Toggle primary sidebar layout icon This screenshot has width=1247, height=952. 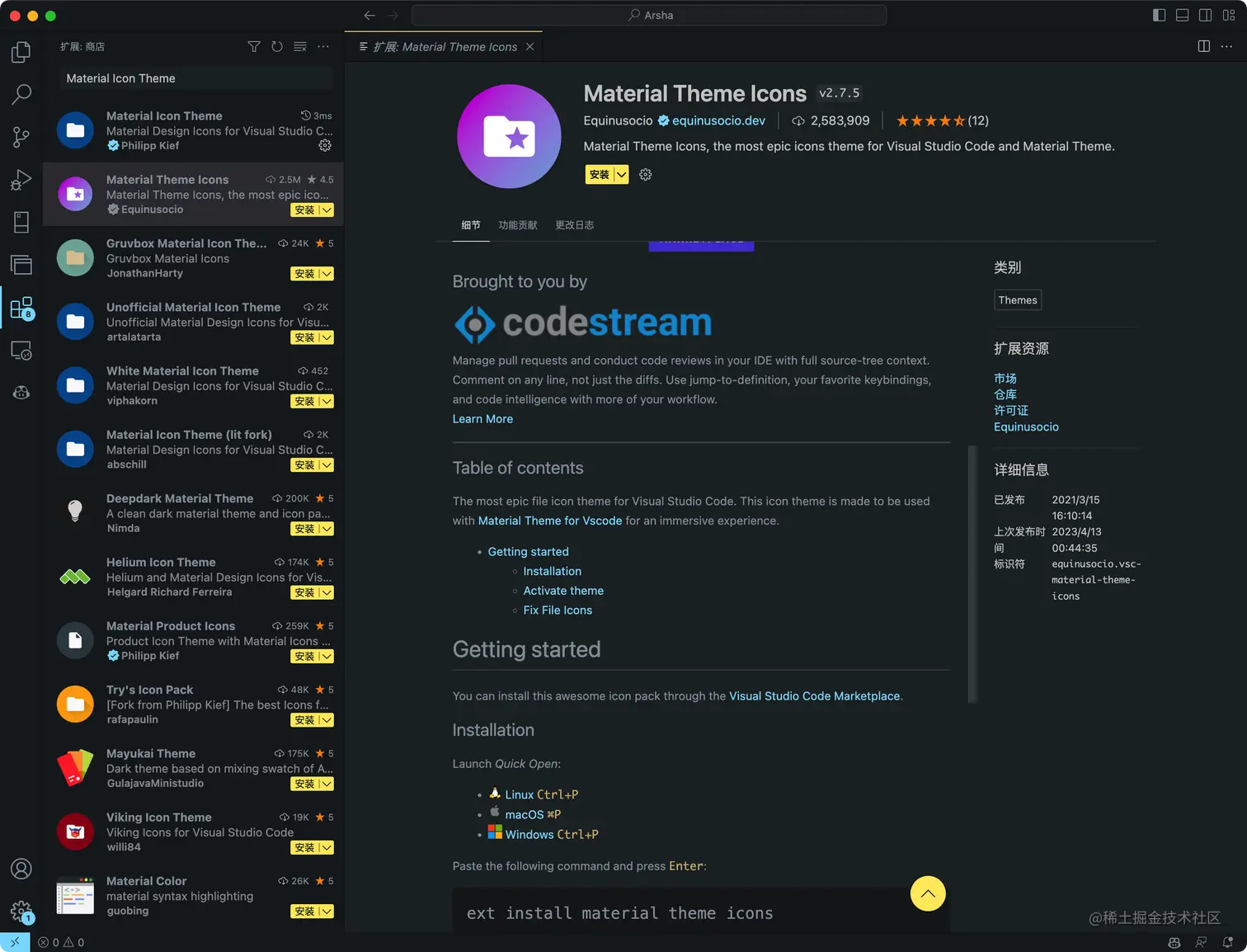pos(1159,15)
